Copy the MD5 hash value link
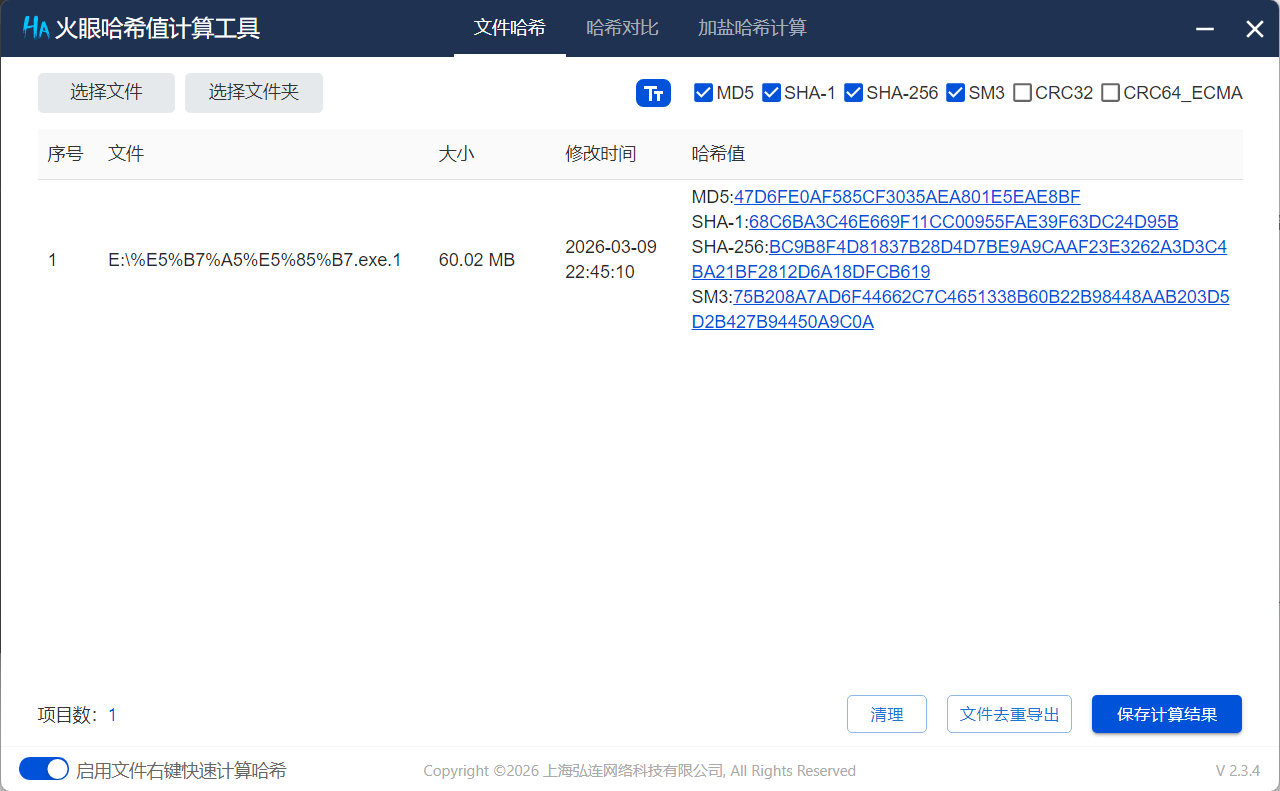1280x791 pixels. point(907,197)
